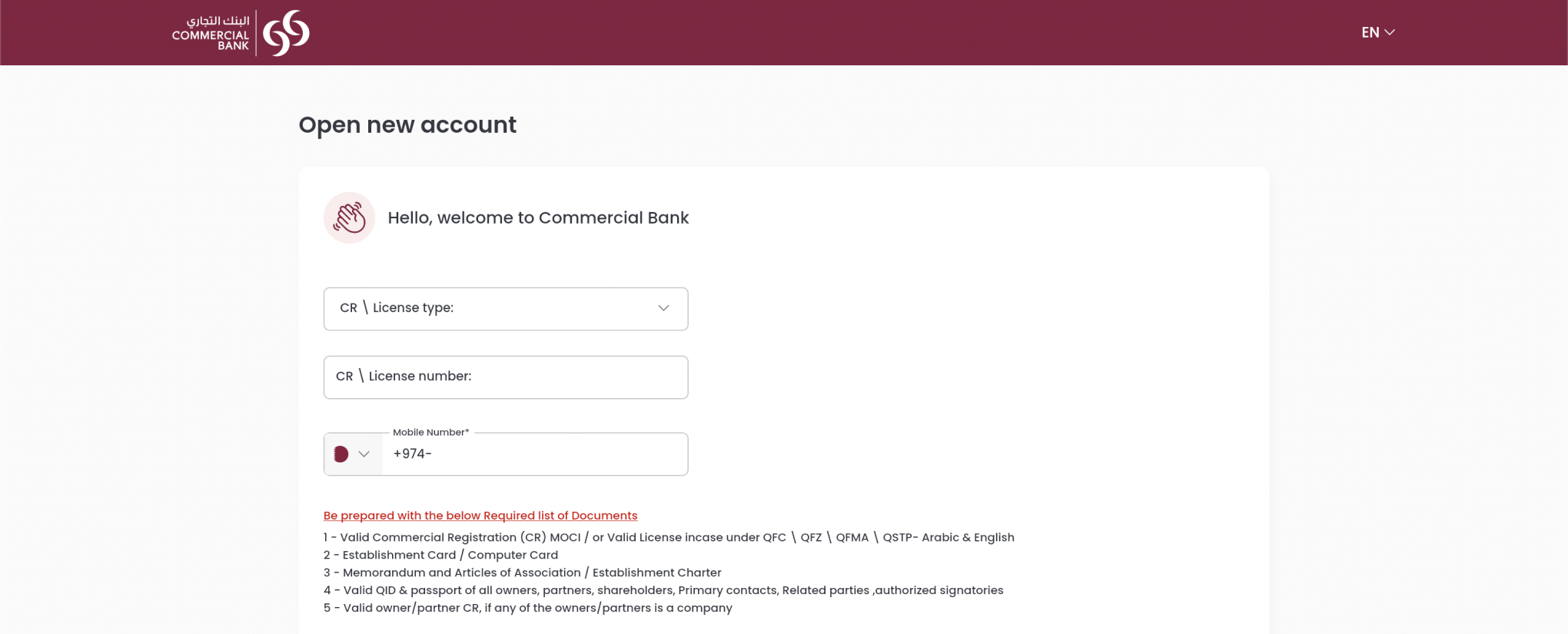Click the document requirement about Establishment Card
This screenshot has height=634, width=1568.
(x=440, y=555)
